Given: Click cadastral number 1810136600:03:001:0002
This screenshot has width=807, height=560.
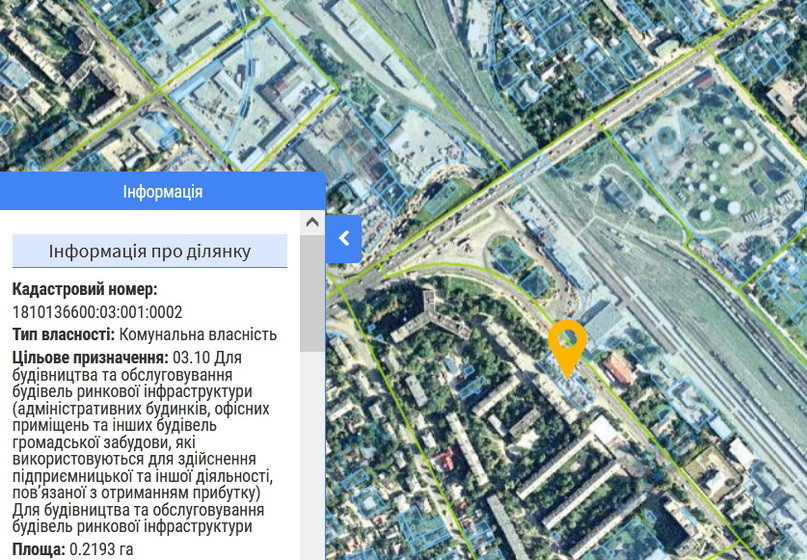Looking at the screenshot, I should click(97, 312).
